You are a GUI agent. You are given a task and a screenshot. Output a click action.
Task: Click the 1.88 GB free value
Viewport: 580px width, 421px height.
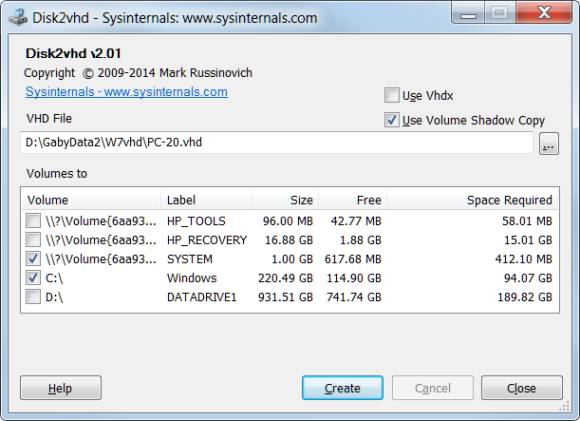[360, 240]
